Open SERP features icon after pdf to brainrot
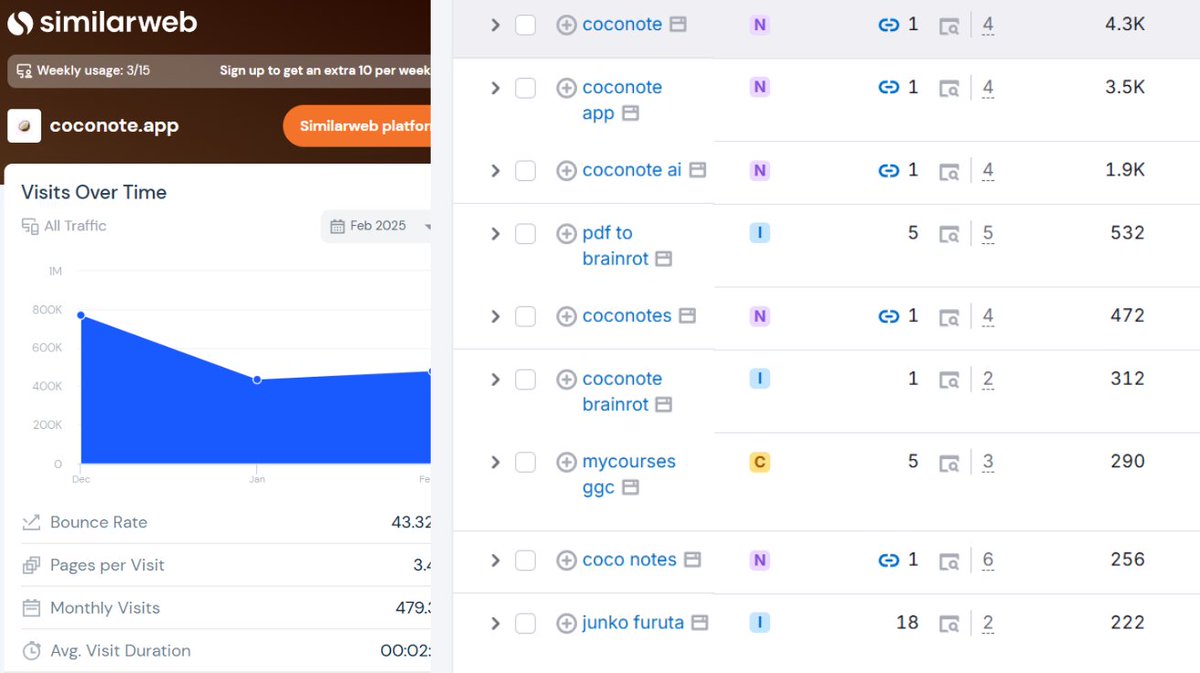Image resolution: width=1200 pixels, height=673 pixels. pos(663,259)
